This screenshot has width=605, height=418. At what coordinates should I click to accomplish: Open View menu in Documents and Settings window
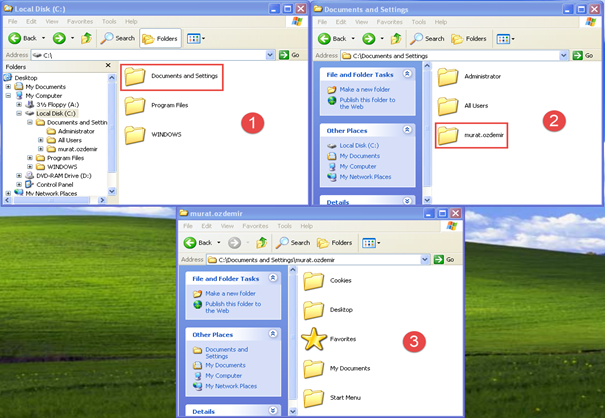click(362, 22)
